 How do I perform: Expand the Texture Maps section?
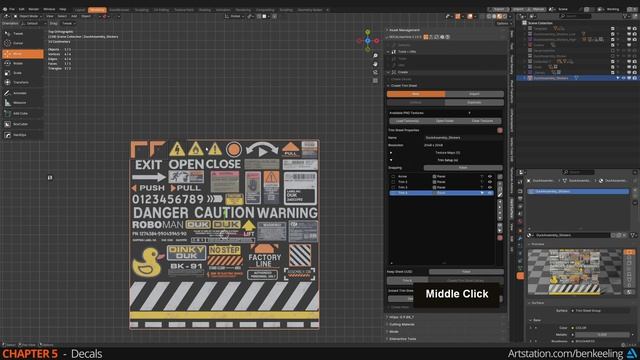tap(391, 153)
